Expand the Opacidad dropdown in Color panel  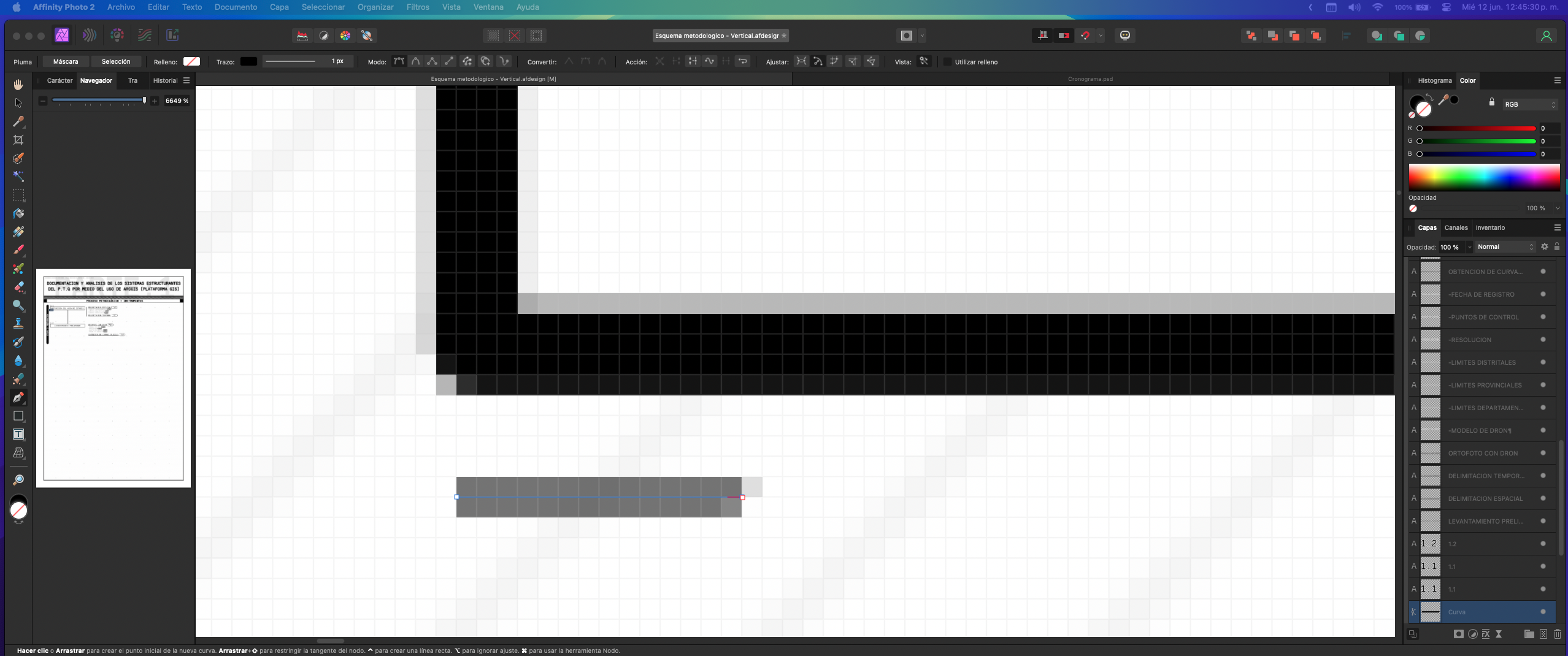pyautogui.click(x=1557, y=208)
